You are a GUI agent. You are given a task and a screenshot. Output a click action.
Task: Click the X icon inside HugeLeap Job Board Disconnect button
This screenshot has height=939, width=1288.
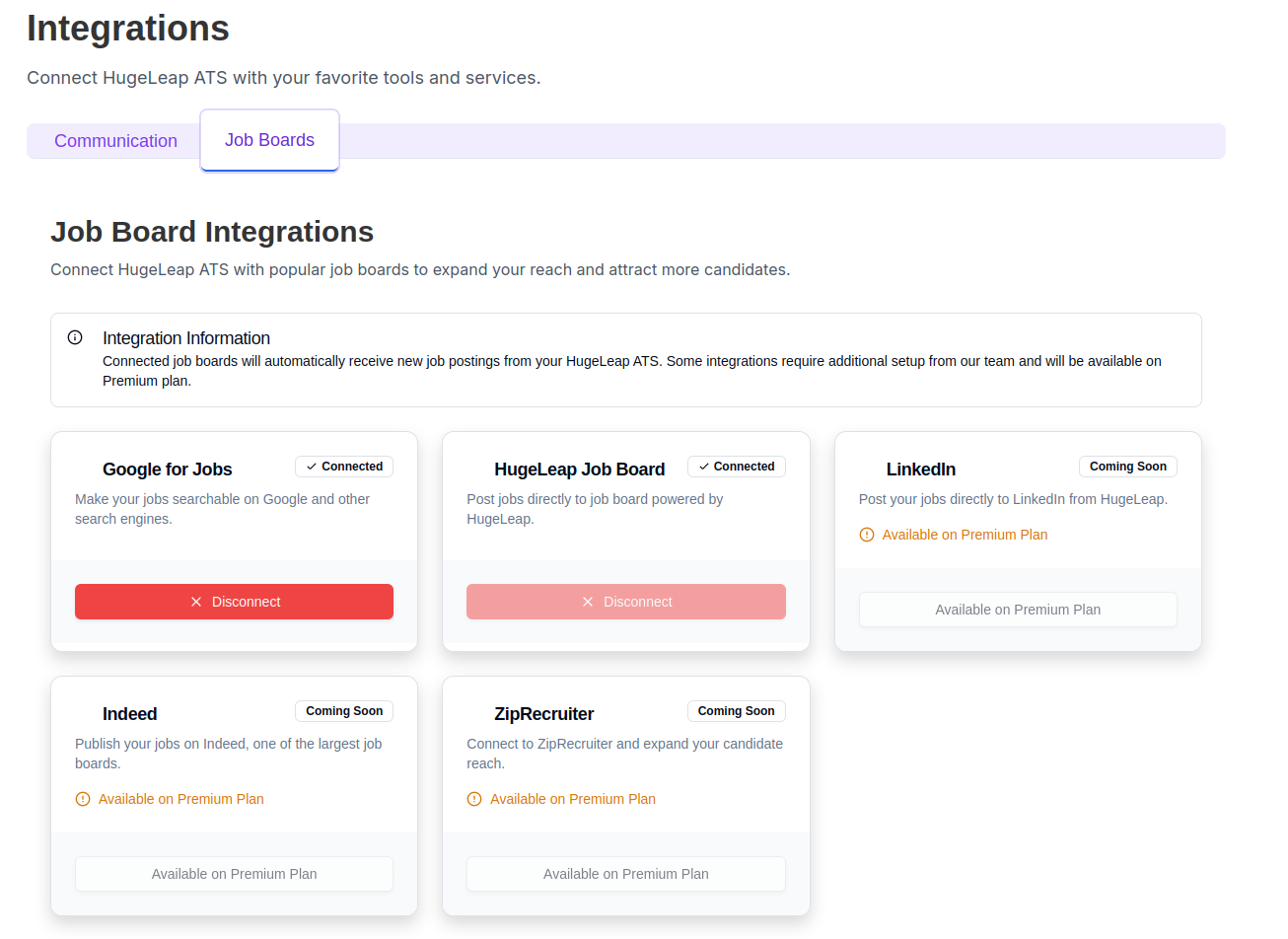[588, 601]
